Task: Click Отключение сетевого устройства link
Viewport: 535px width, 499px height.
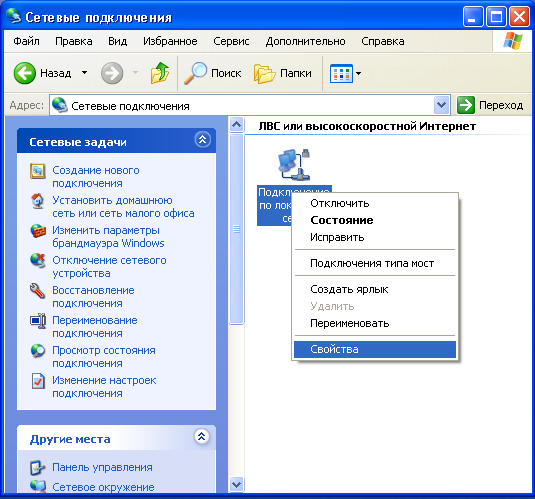Action: [x=109, y=267]
